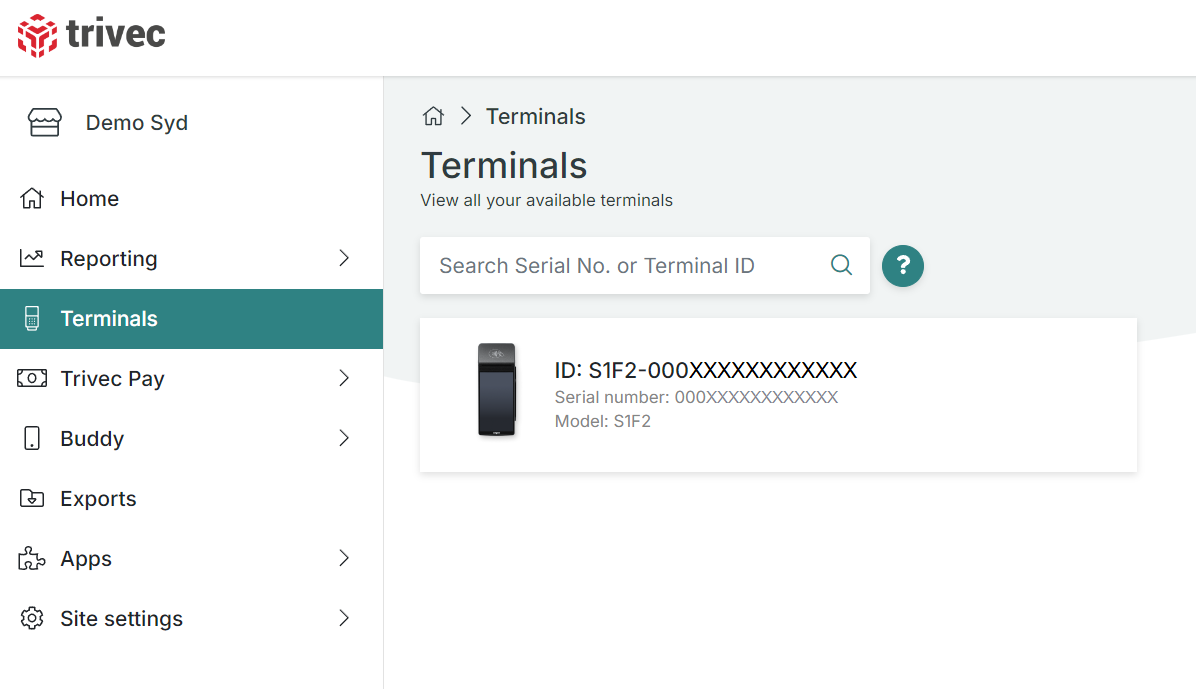This screenshot has width=1196, height=689.
Task: Click the Reporting chart icon
Action: [x=33, y=258]
